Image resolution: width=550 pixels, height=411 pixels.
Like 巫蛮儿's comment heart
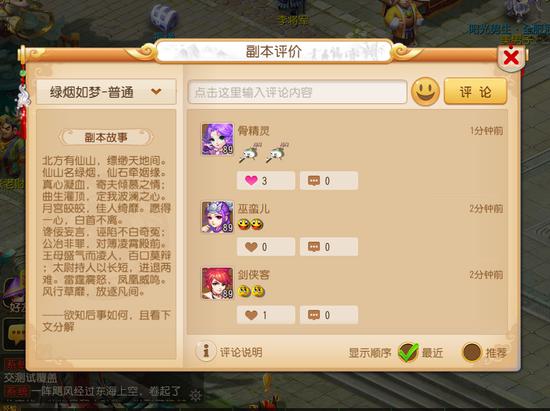pos(251,247)
